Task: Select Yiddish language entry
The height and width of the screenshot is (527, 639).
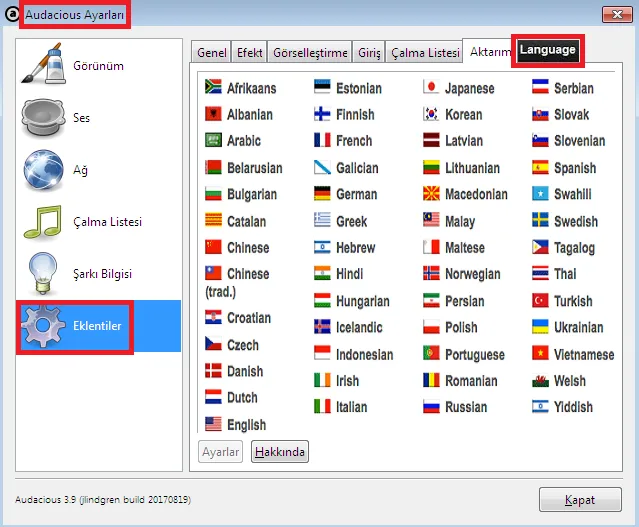Action: pyautogui.click(x=562, y=407)
